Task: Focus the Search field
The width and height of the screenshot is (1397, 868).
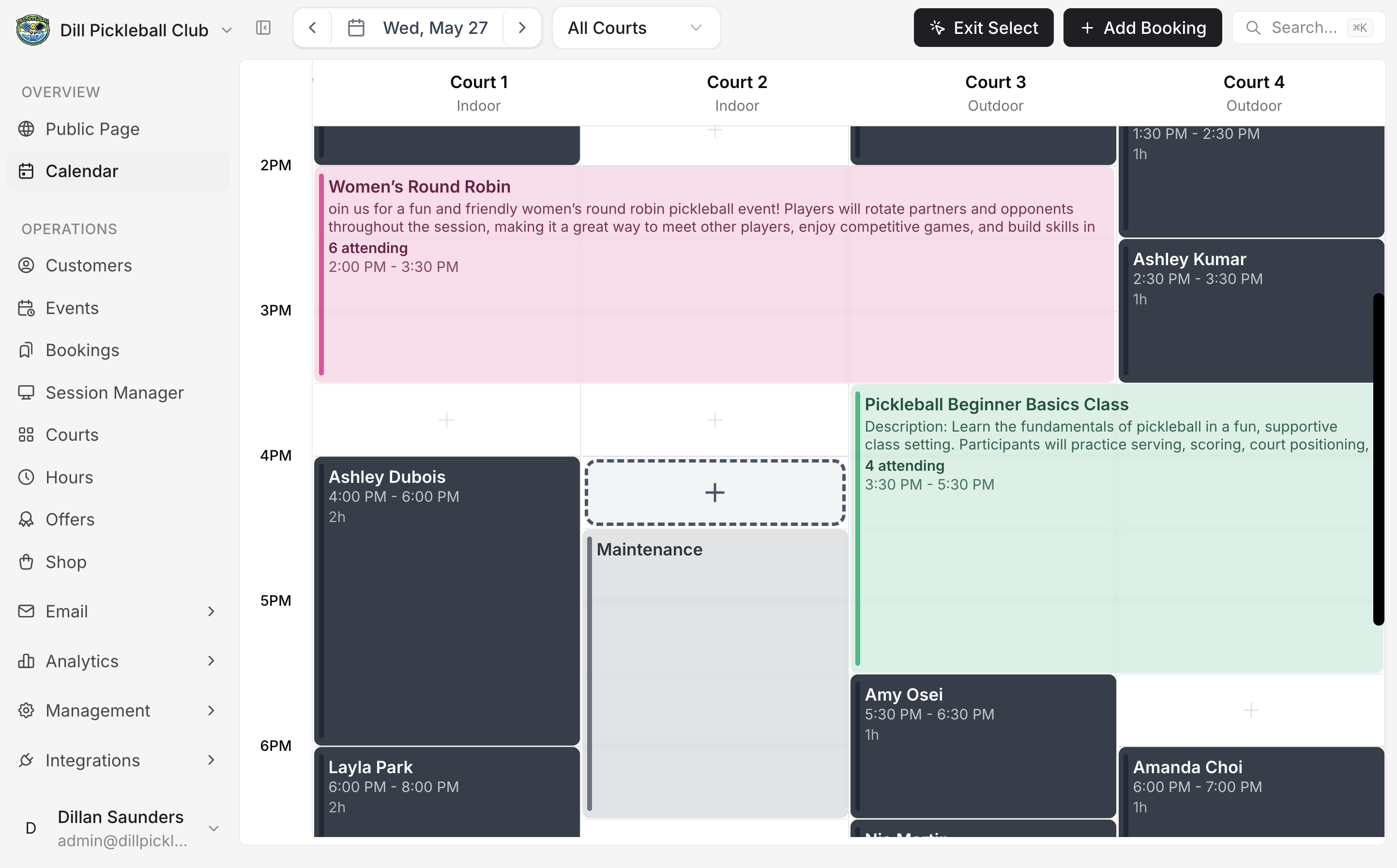Action: point(1308,28)
